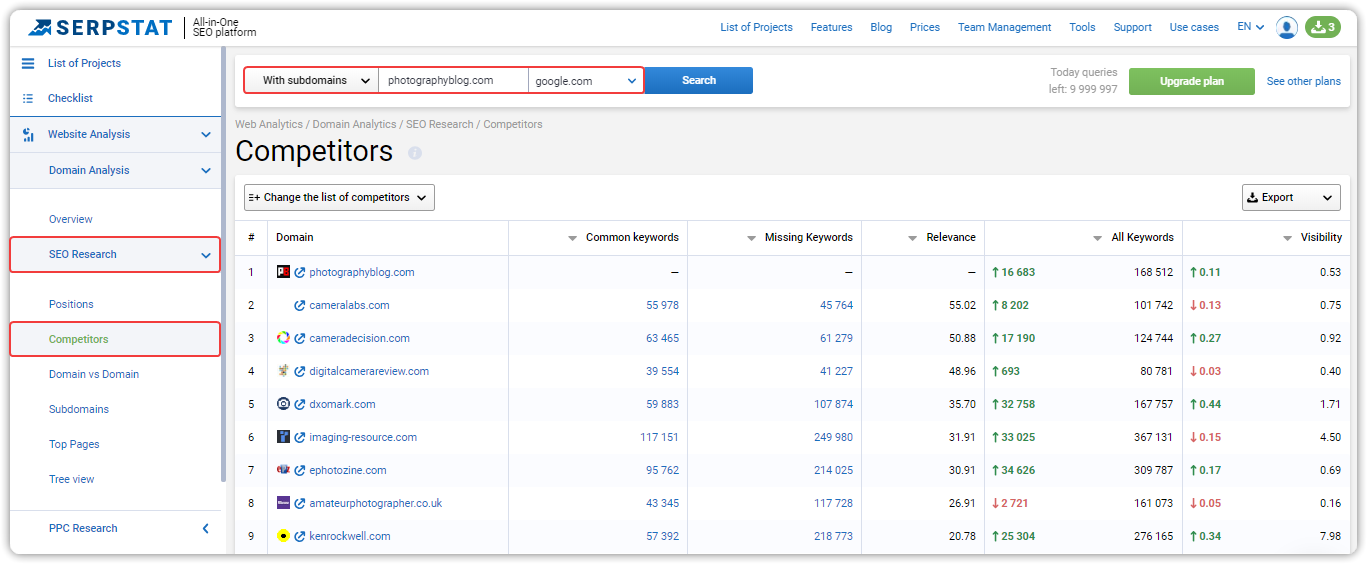Open the user profile avatar icon
This screenshot has height=564, width=1367.
1287,27
